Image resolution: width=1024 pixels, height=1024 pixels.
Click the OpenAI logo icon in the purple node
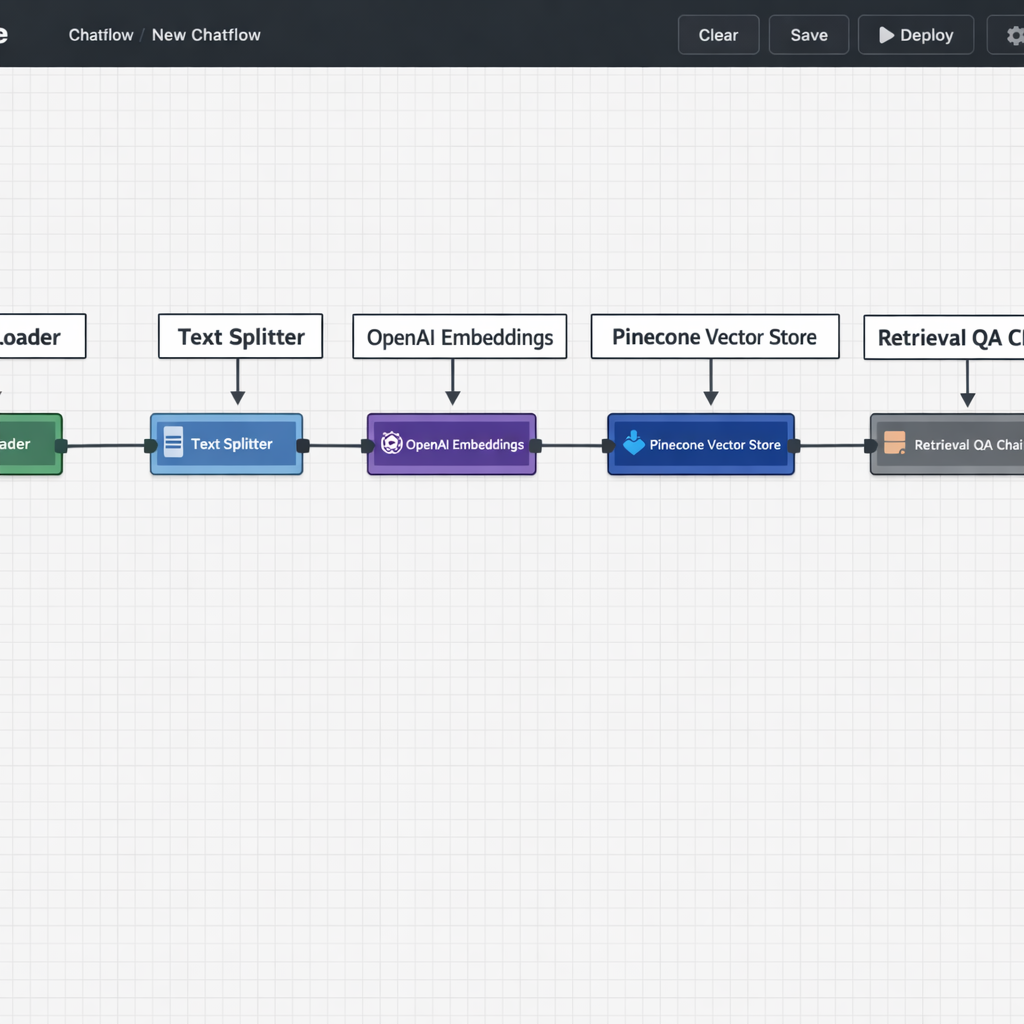[391, 444]
